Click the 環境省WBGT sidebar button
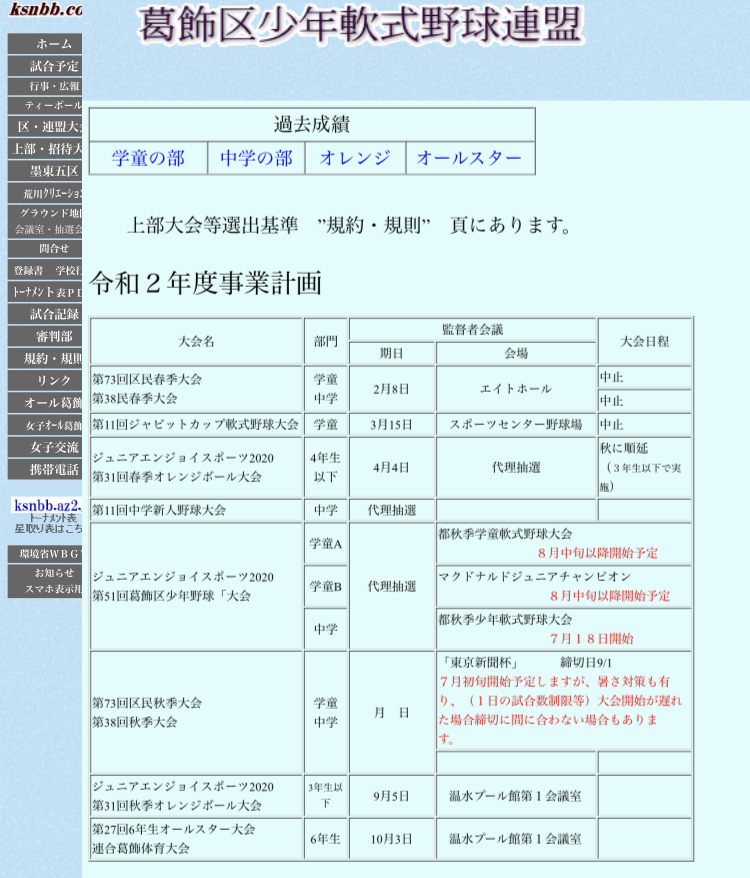This screenshot has width=750, height=878. click(45, 554)
